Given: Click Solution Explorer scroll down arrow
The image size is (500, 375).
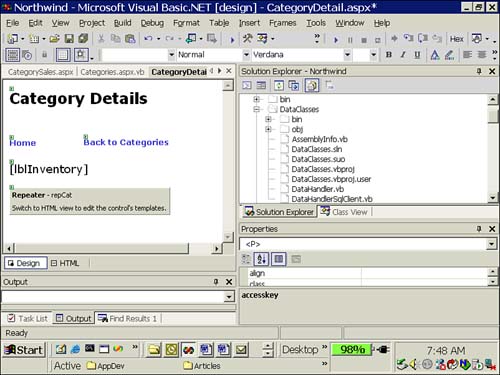Looking at the screenshot, I should click(x=493, y=198).
